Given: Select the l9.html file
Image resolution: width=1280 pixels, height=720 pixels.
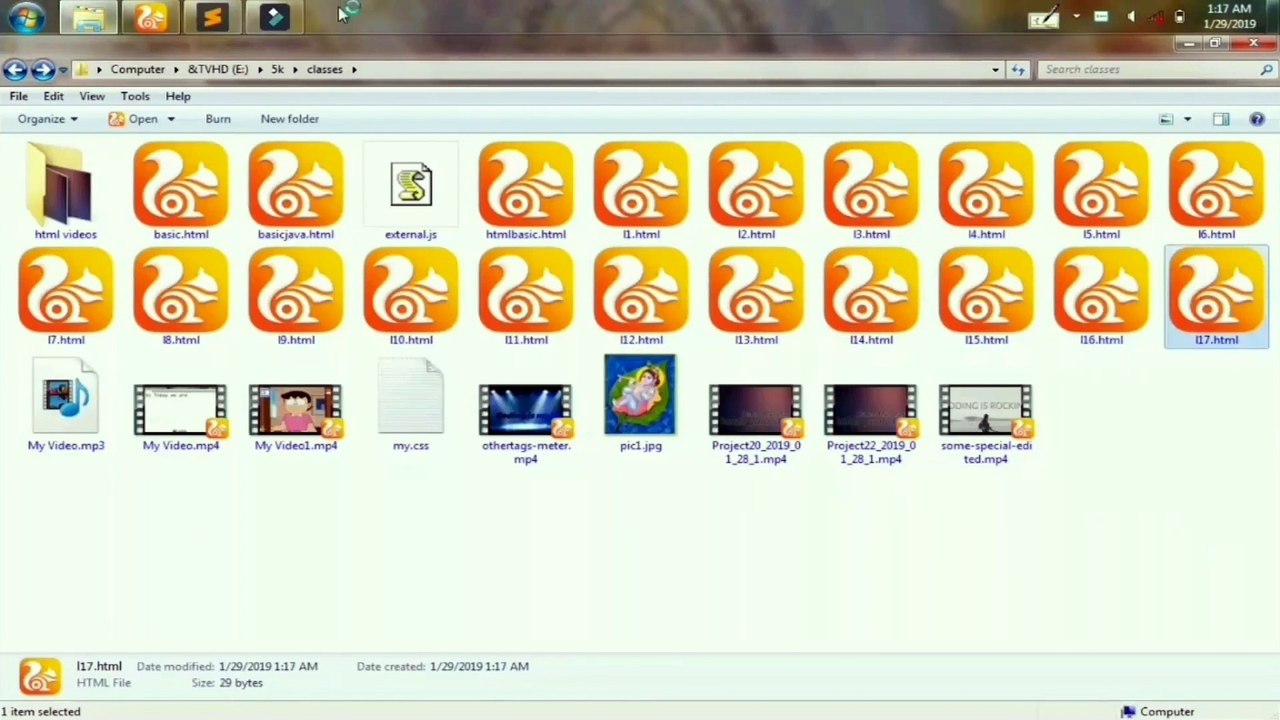Looking at the screenshot, I should (295, 297).
